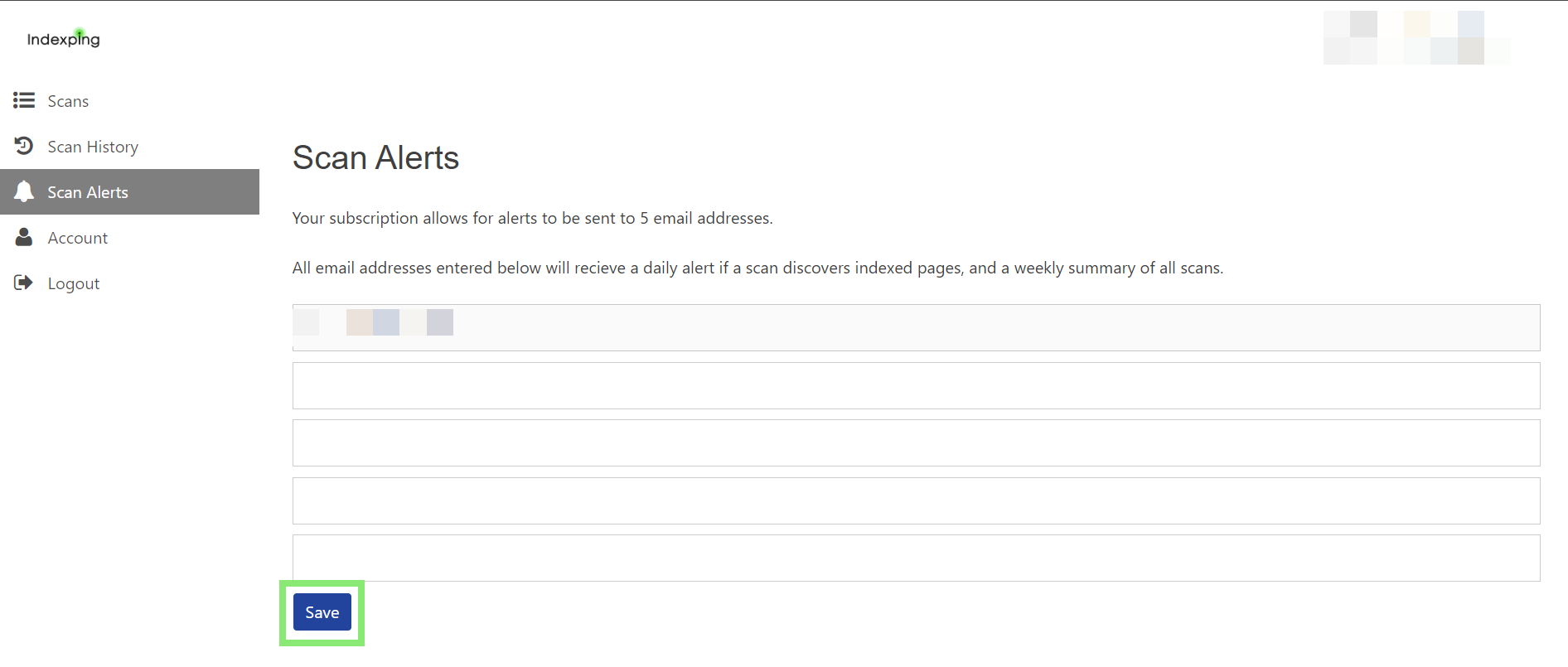Screen dimensions: 1568x667
Task: Focus the first email address field
Action: click(916, 327)
